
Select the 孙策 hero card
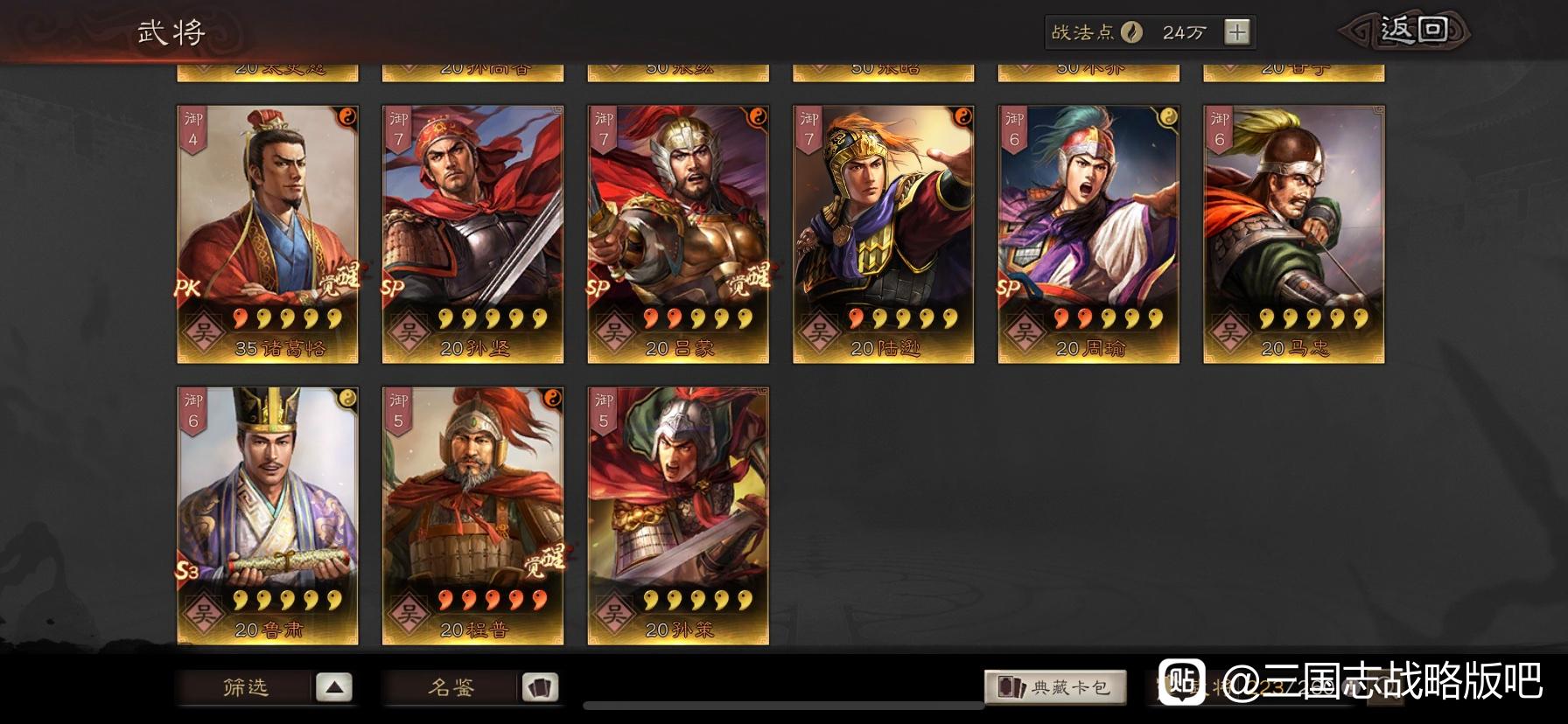(678, 516)
